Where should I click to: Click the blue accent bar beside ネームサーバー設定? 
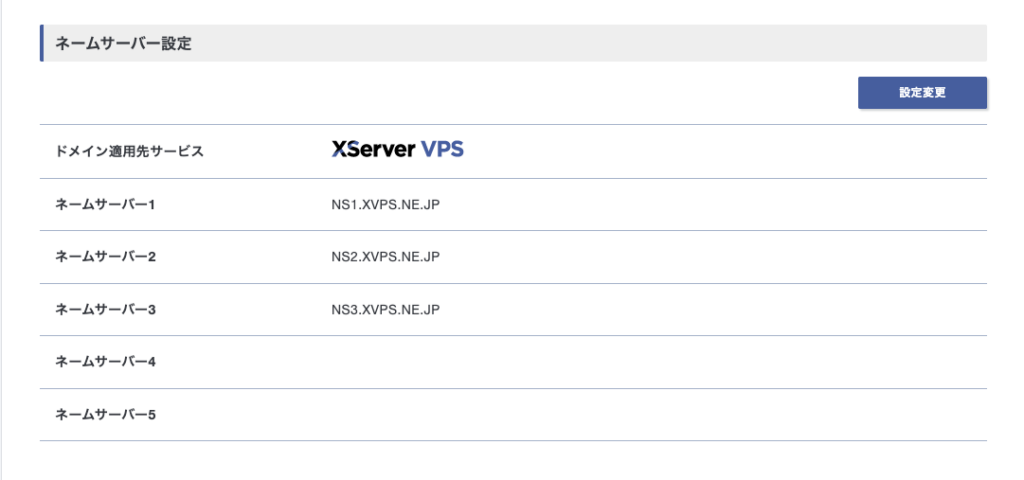[42, 43]
